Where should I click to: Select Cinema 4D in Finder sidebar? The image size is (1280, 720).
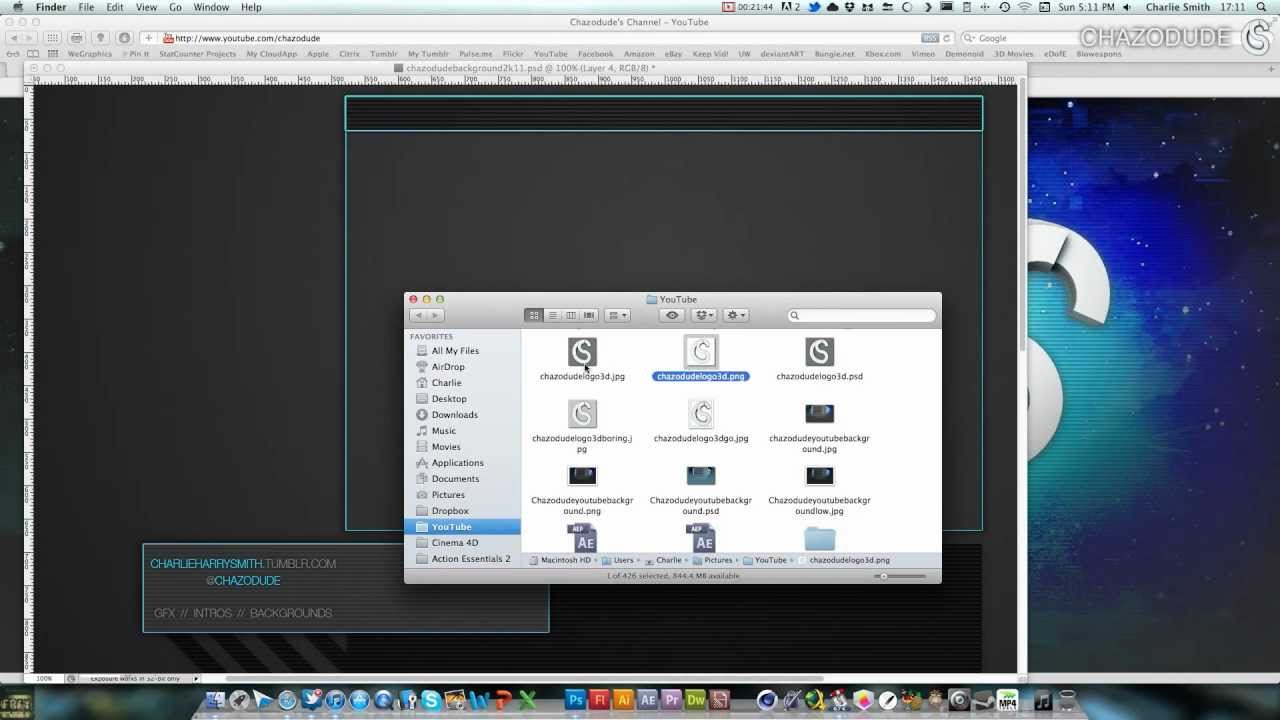point(454,543)
